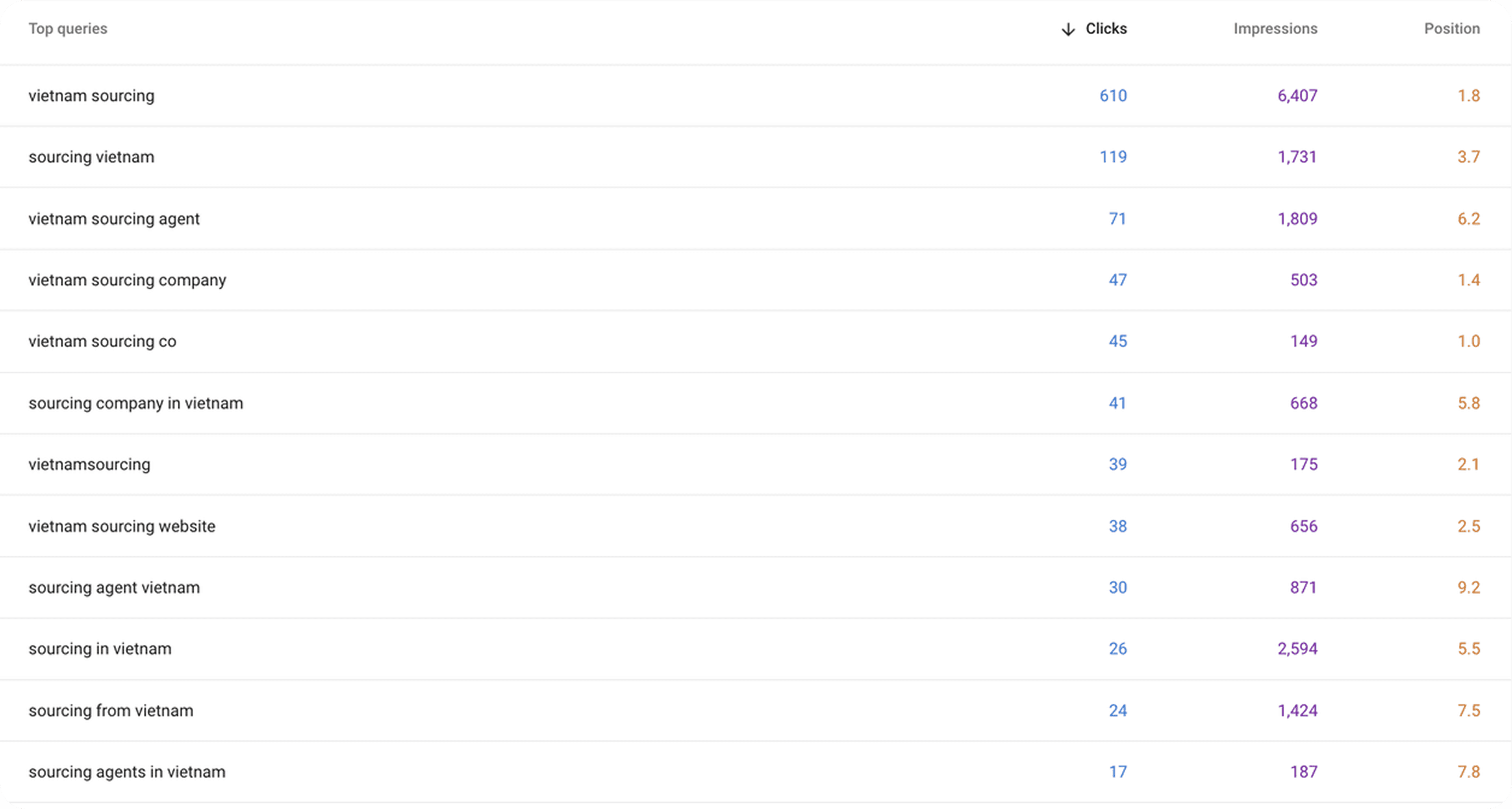This screenshot has width=1512, height=809.
Task: Click the Top queries column header
Action: tap(68, 29)
